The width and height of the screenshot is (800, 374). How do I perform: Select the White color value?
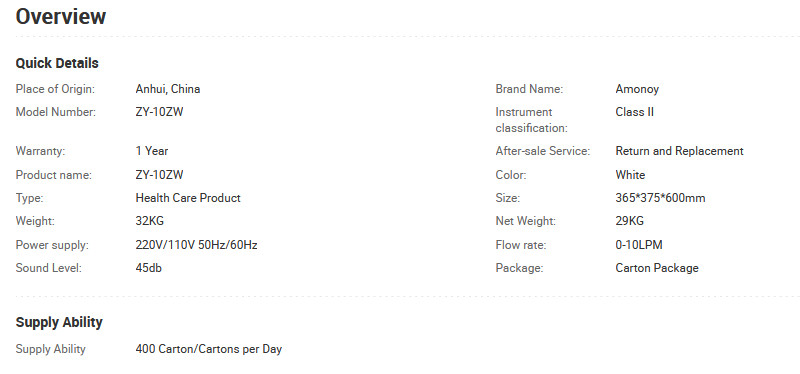click(630, 175)
